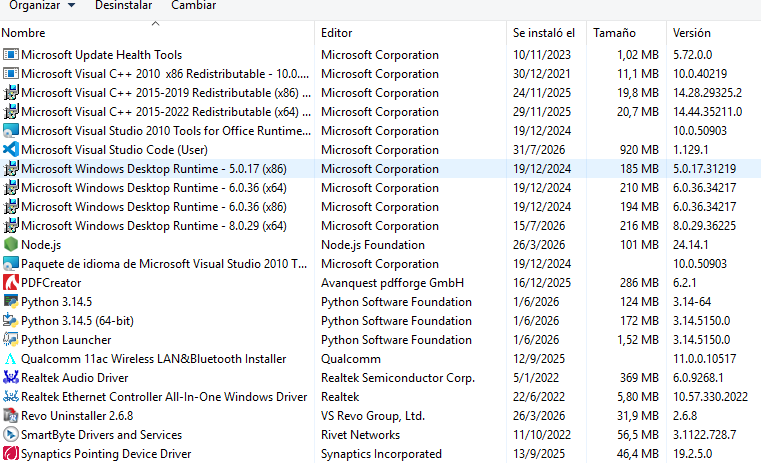Image resolution: width=761 pixels, height=463 pixels.
Task: Click the 369 MB size value
Action: point(639,378)
